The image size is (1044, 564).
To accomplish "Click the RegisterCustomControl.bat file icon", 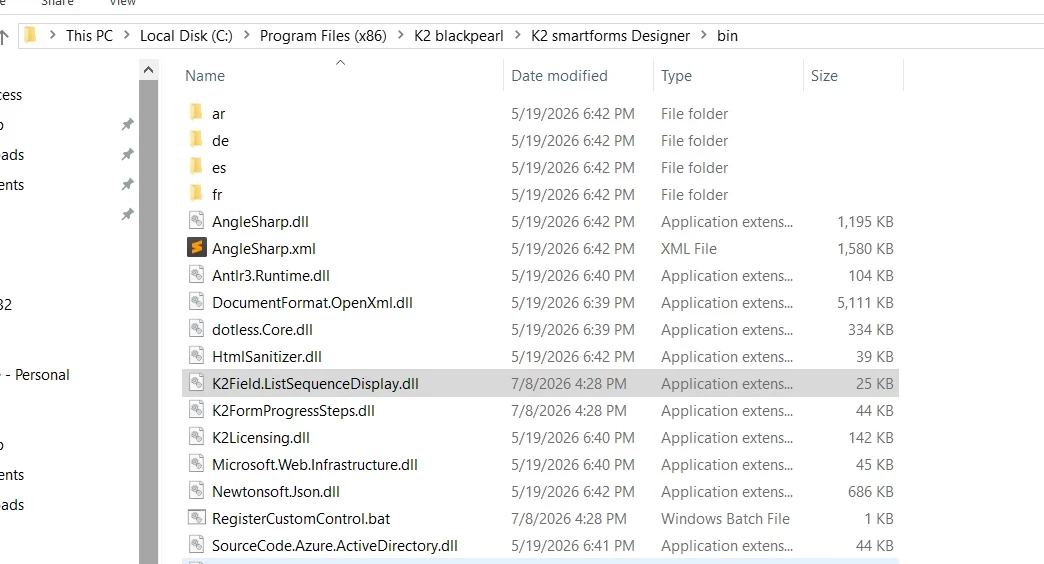I will click(196, 517).
